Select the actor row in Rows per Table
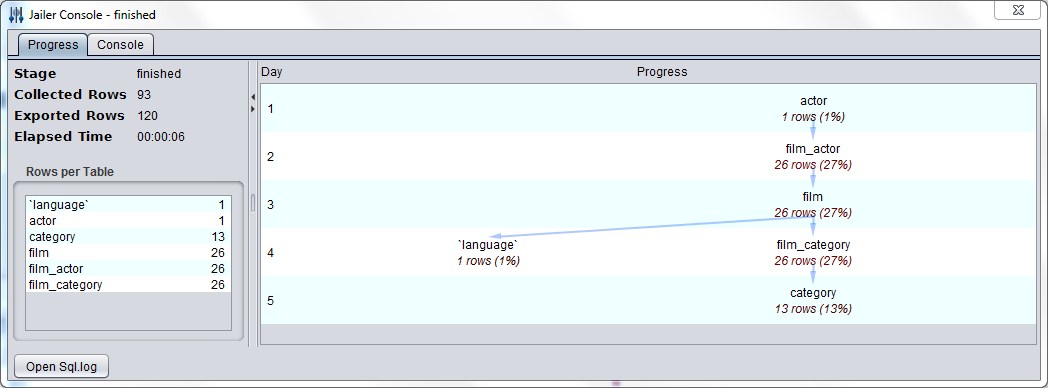The image size is (1048, 388). [x=128, y=221]
